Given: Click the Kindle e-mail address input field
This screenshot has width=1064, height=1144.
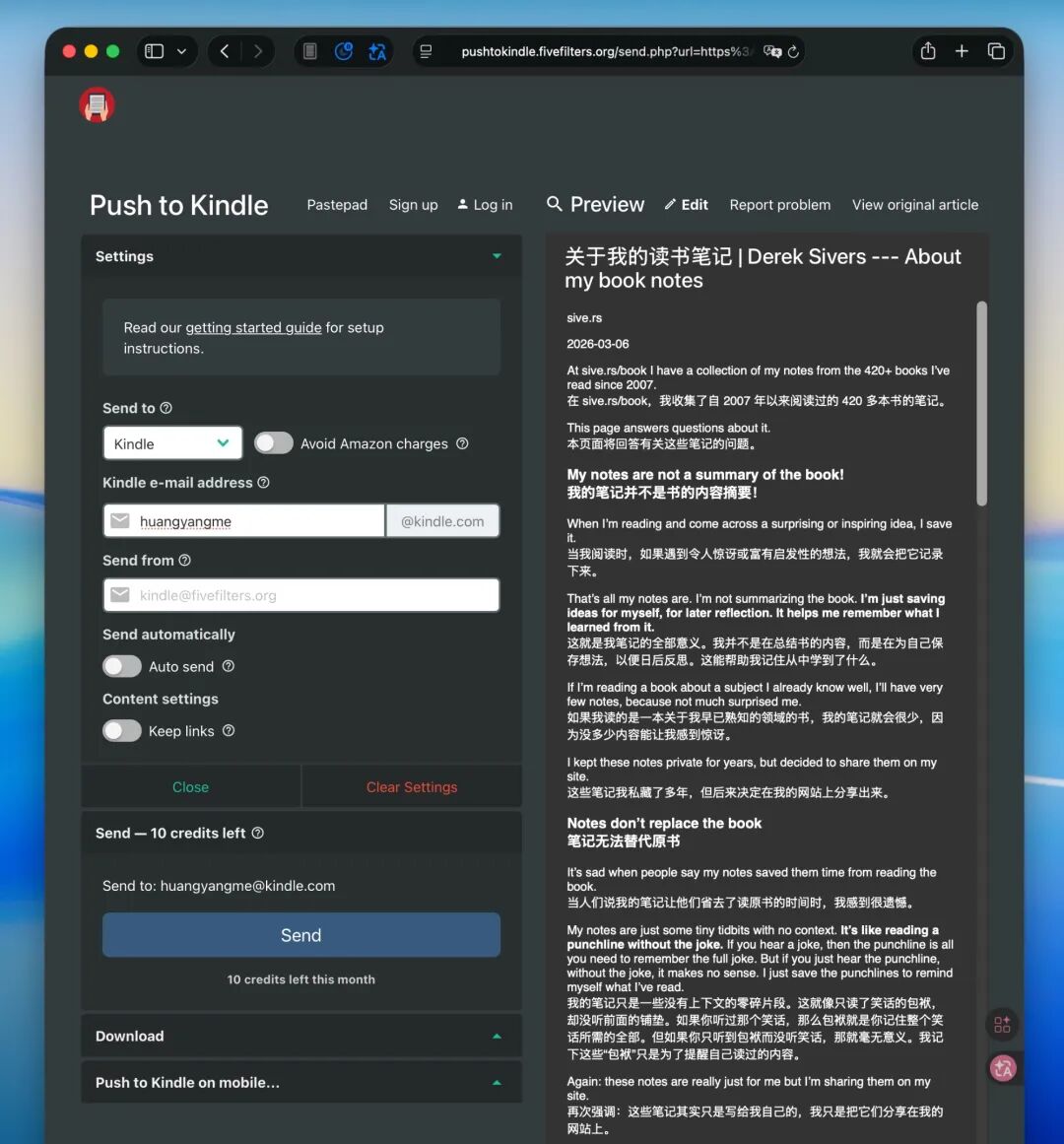Looking at the screenshot, I should click(x=256, y=521).
